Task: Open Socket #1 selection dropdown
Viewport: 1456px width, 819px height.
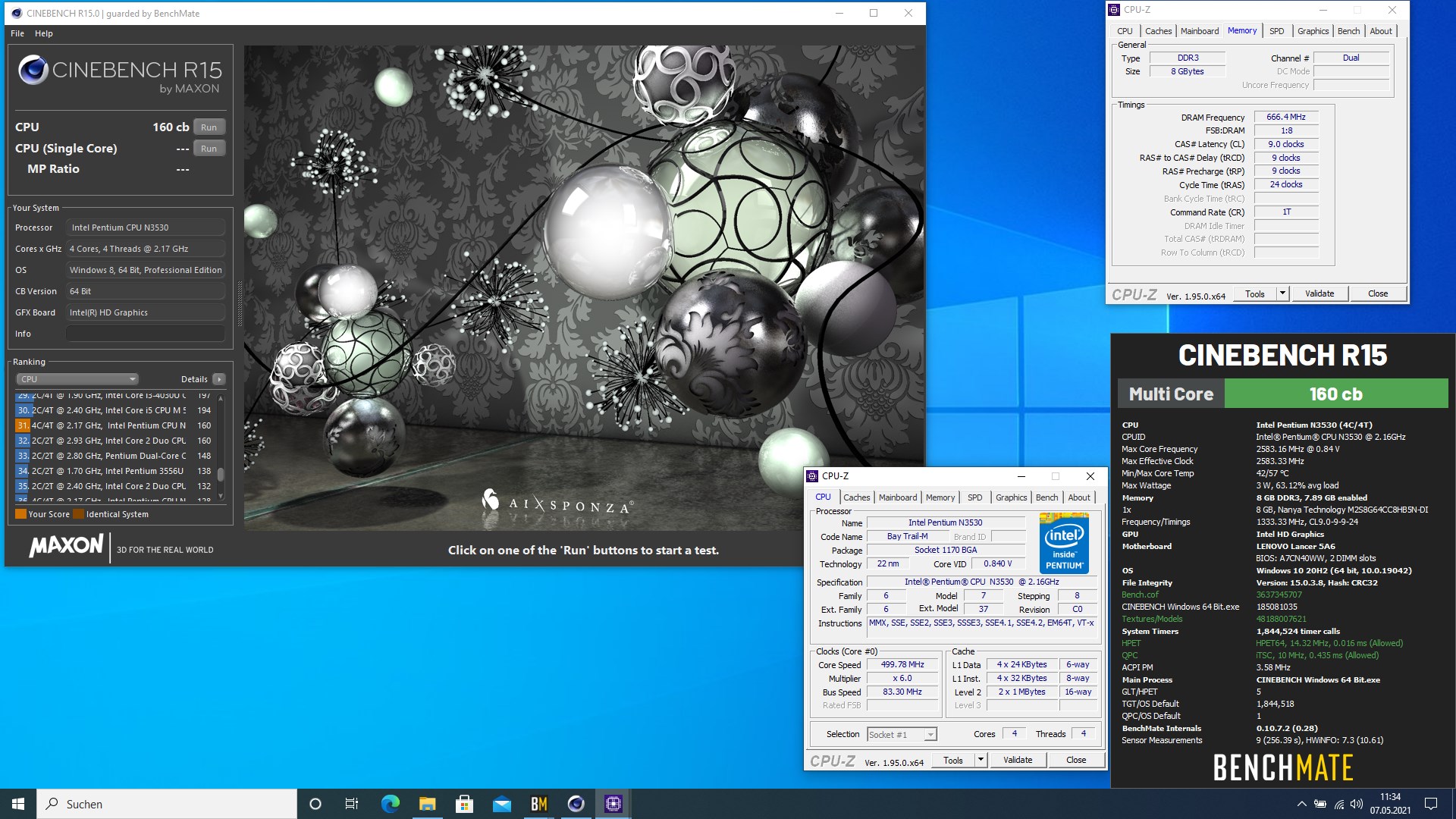Action: click(x=902, y=734)
